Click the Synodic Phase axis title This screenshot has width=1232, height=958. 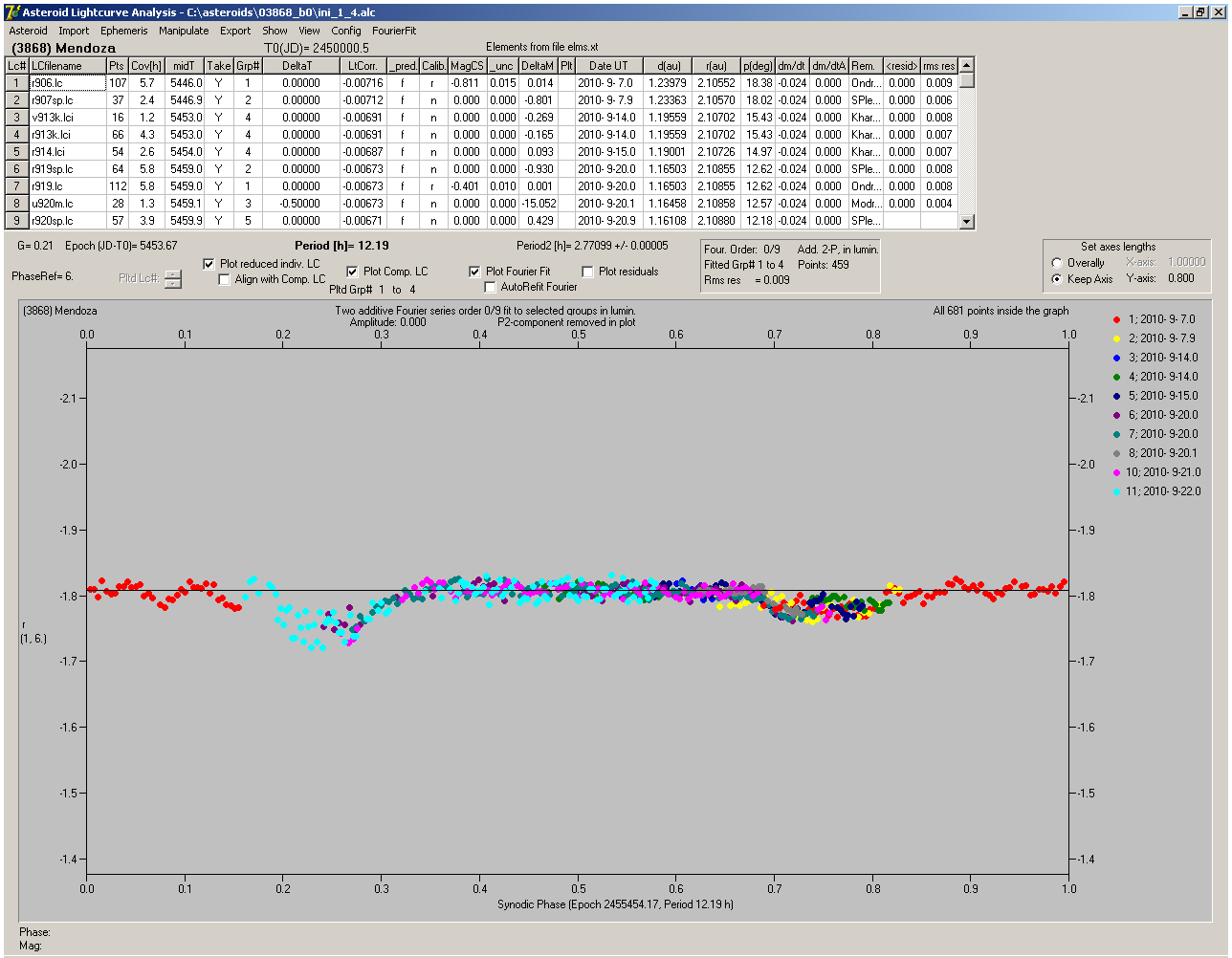[x=615, y=904]
